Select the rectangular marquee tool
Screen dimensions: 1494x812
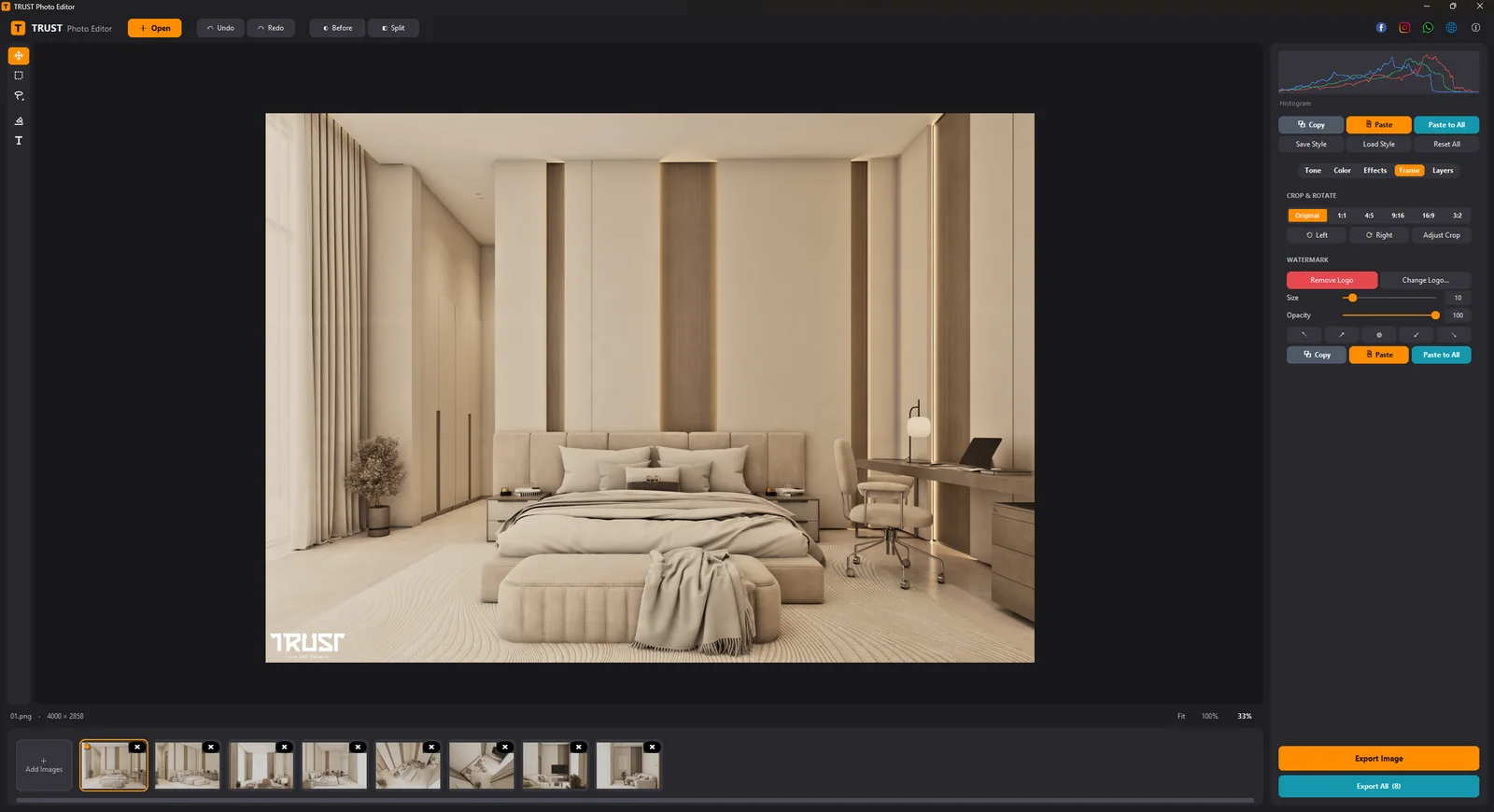pos(19,76)
